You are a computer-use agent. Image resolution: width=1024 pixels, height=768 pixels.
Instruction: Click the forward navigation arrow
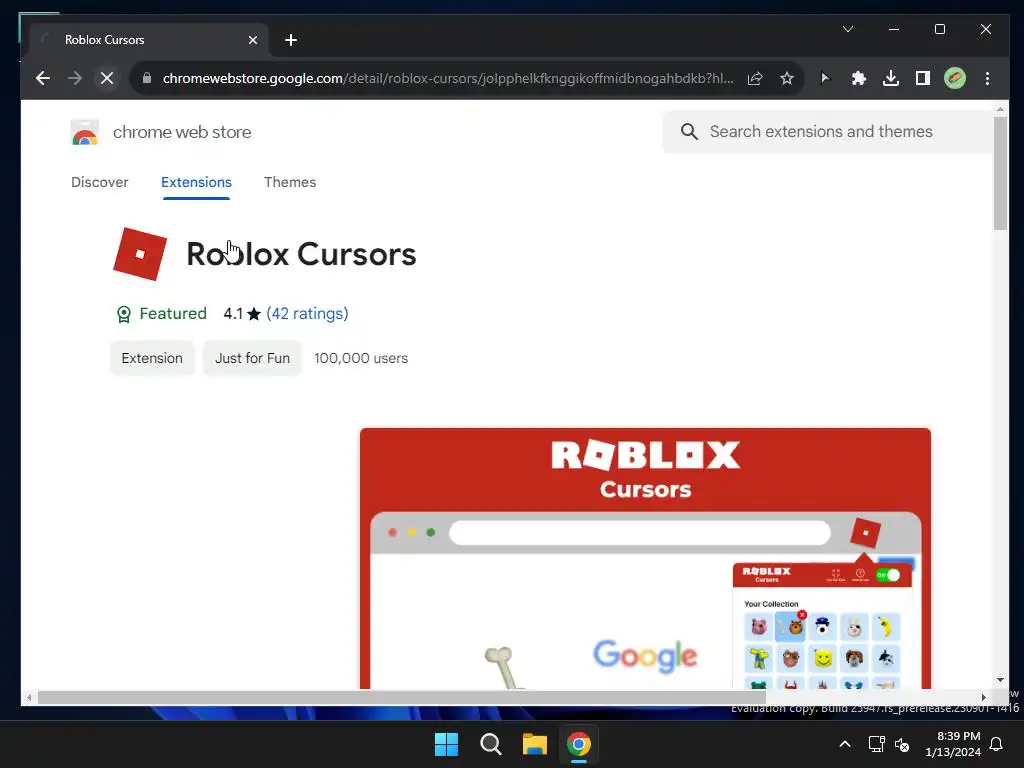74,78
